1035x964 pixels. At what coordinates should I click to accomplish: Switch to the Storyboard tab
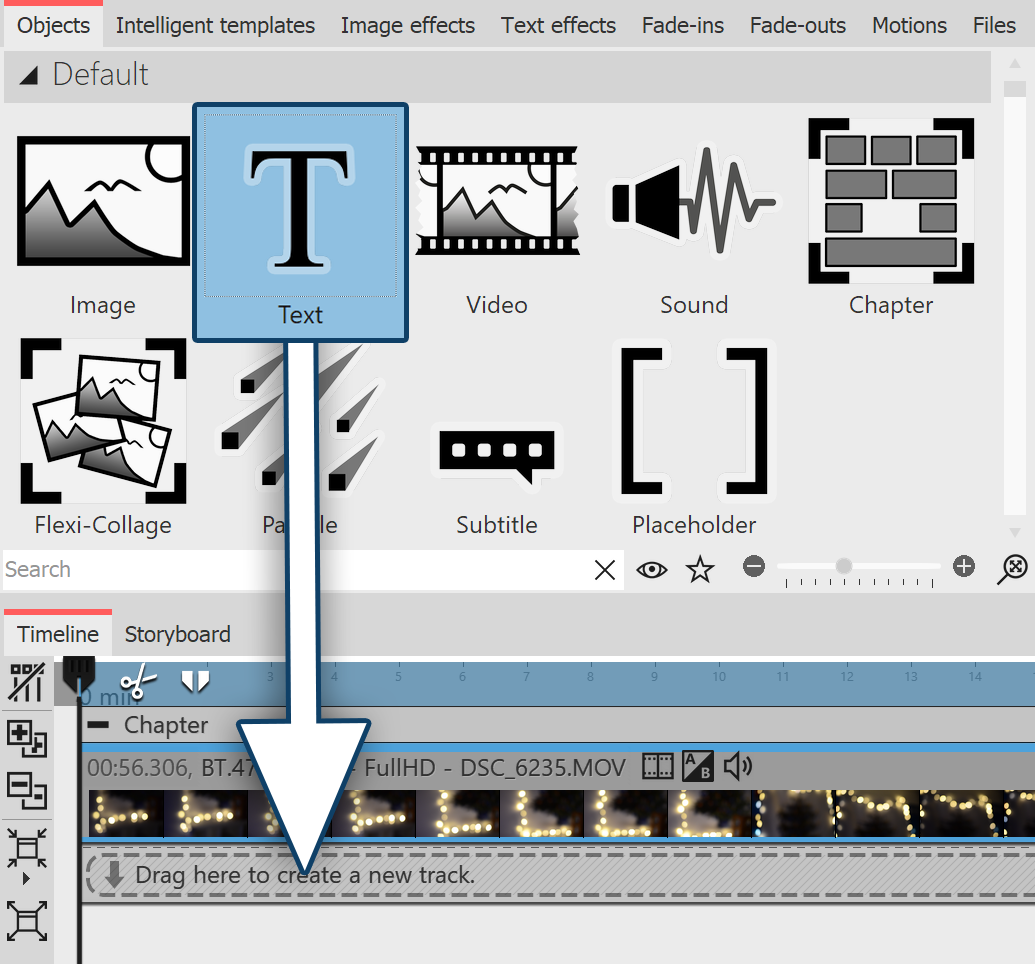pos(177,634)
